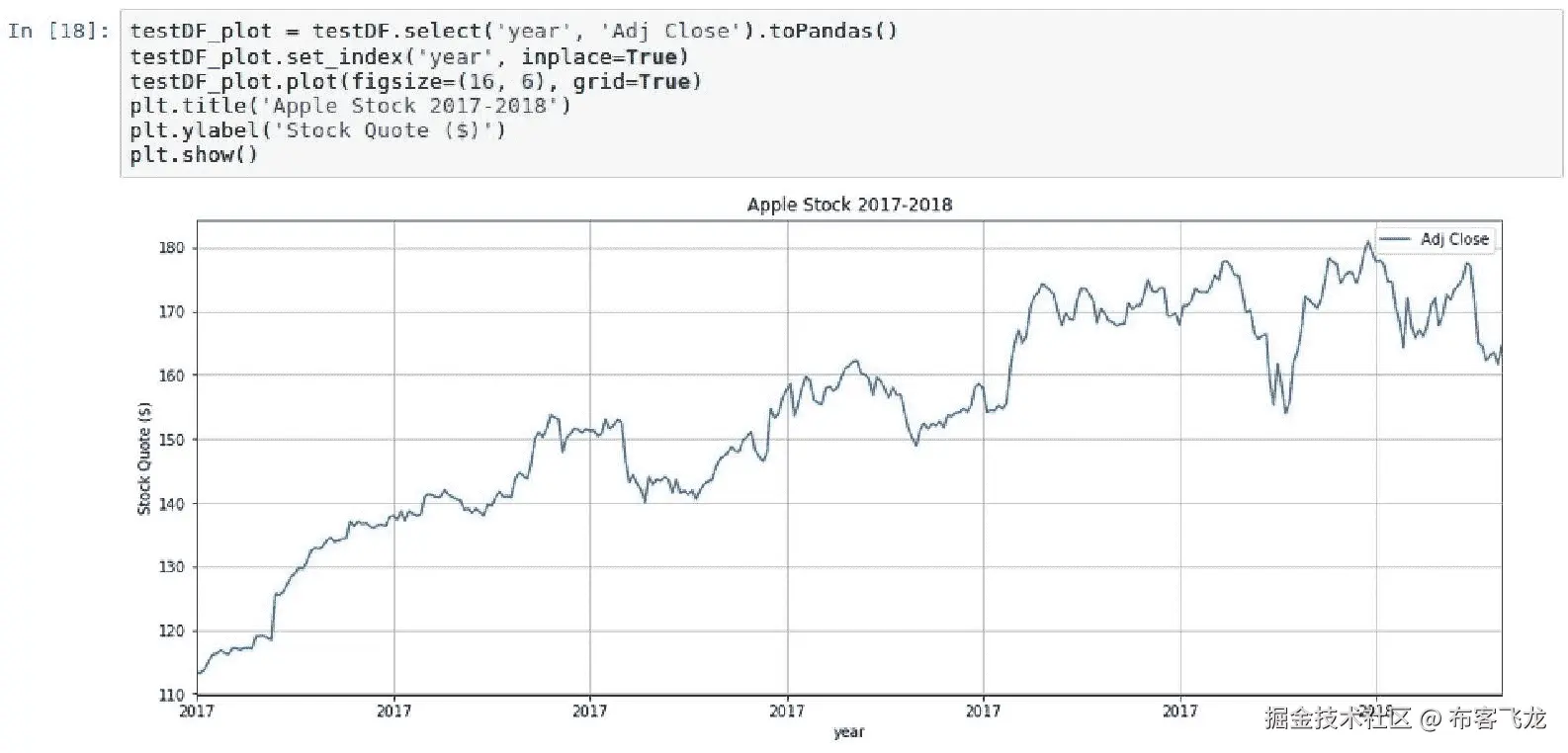This screenshot has width=1568, height=753.
Task: Click the Adj Close legend entry
Action: 1435,239
